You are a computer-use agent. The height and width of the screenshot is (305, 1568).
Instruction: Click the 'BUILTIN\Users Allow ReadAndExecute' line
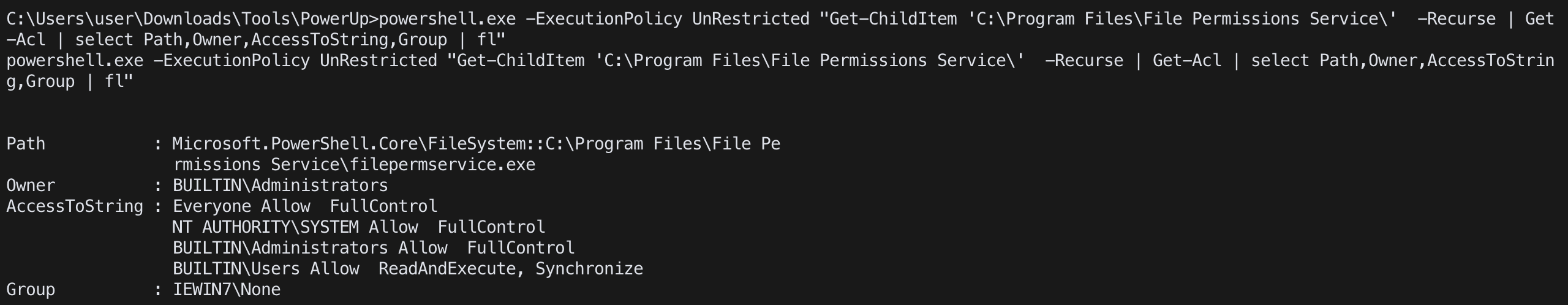click(408, 269)
